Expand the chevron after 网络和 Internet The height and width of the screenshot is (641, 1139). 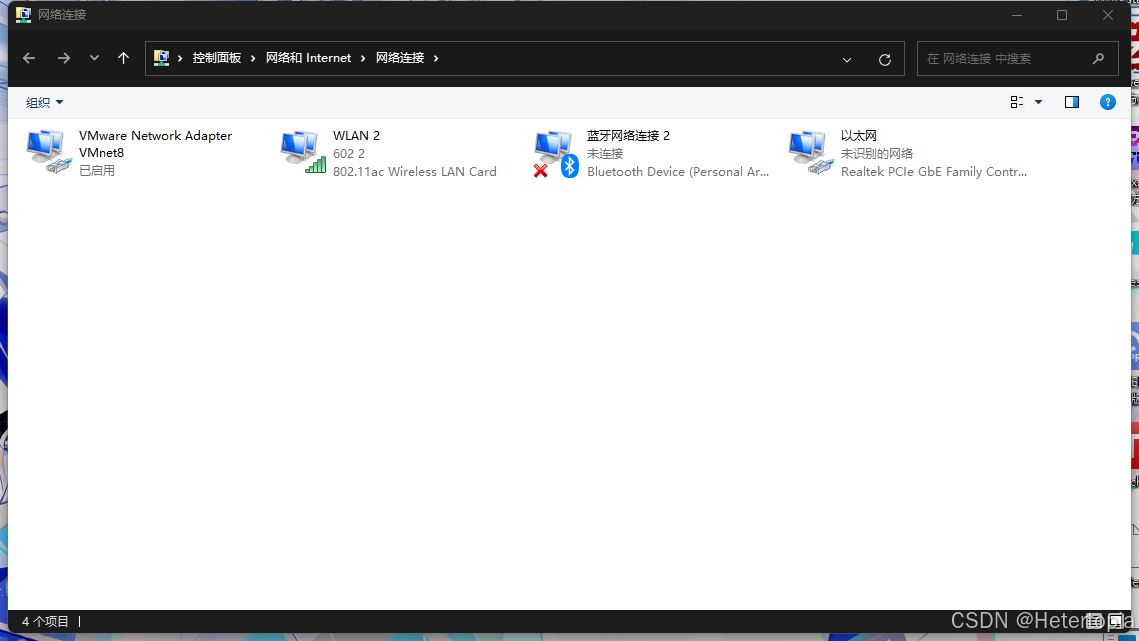(363, 58)
